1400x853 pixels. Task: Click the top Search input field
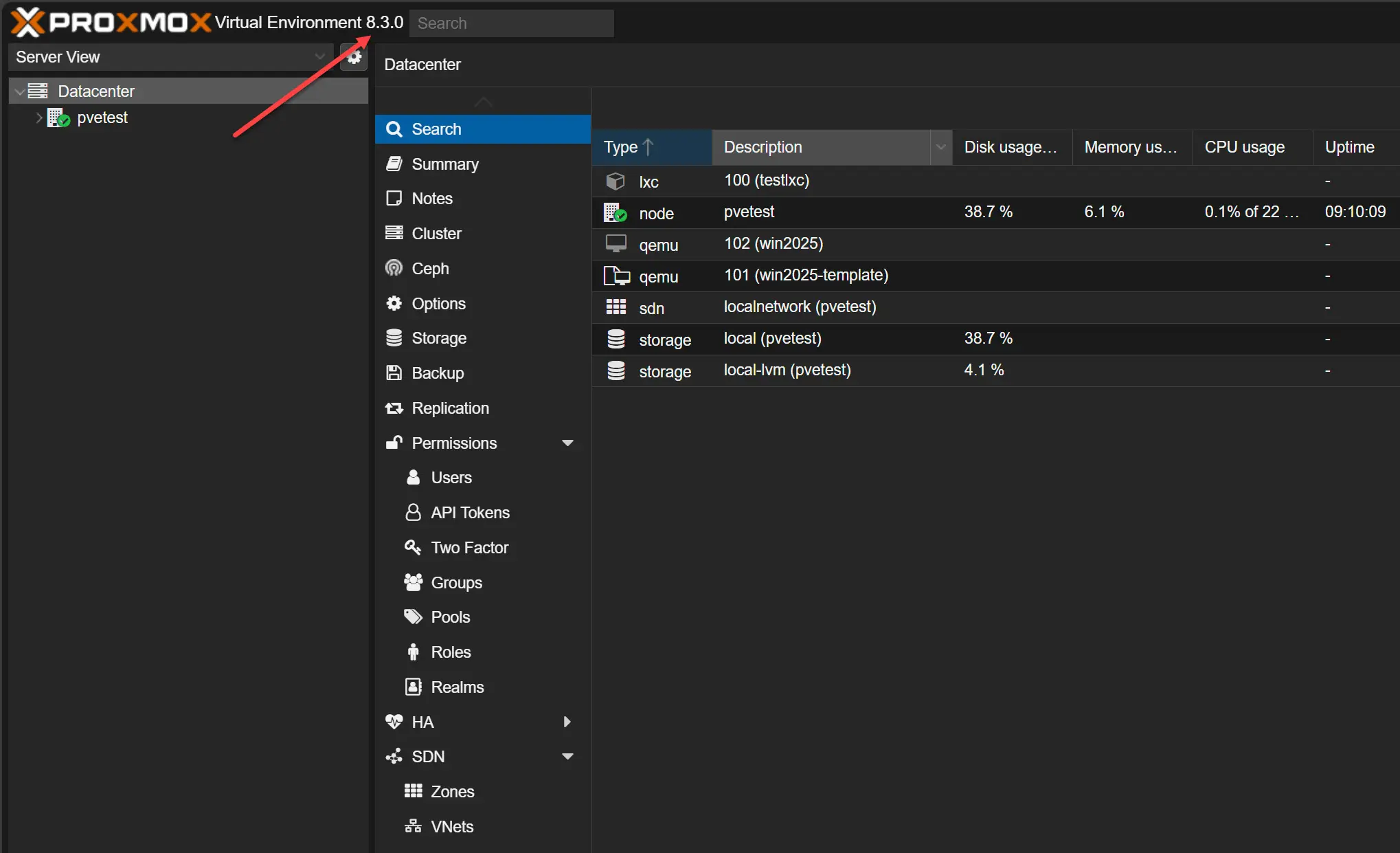click(x=511, y=23)
